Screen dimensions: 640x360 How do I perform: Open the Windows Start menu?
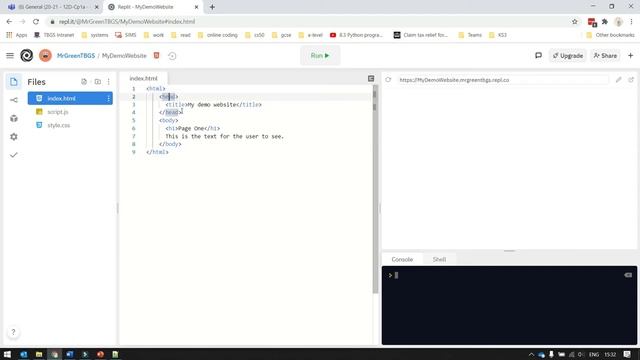[x=7, y=354]
